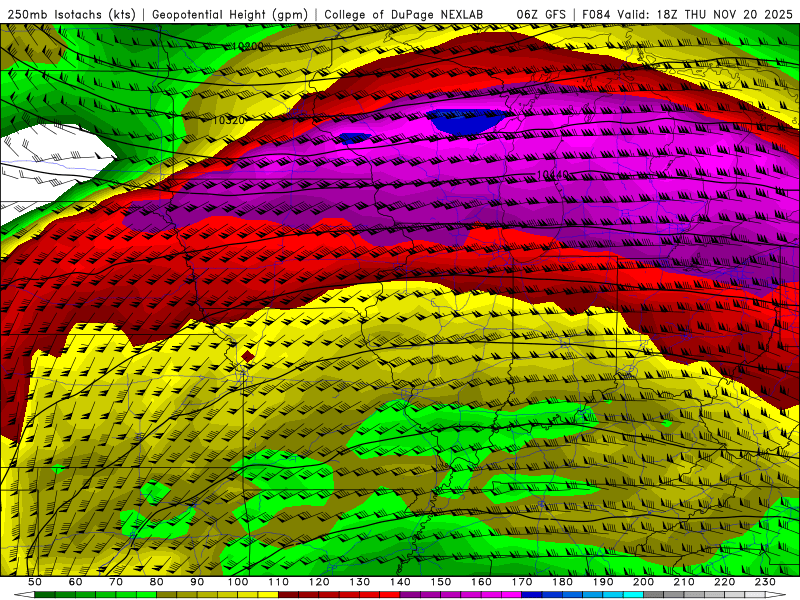Click the 10440 height contour label

(x=553, y=175)
